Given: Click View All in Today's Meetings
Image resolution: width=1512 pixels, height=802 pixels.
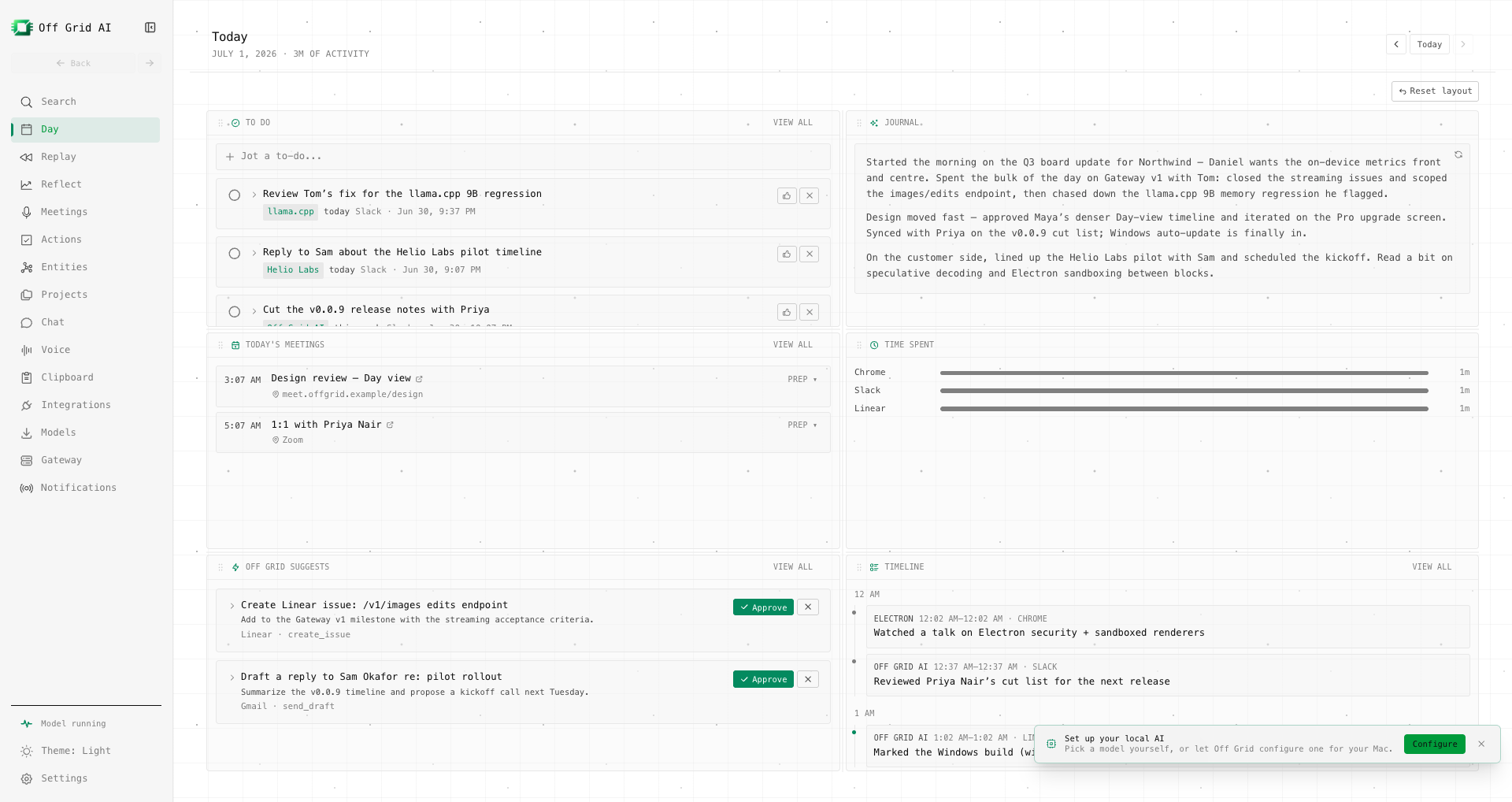Looking at the screenshot, I should click(x=792, y=345).
